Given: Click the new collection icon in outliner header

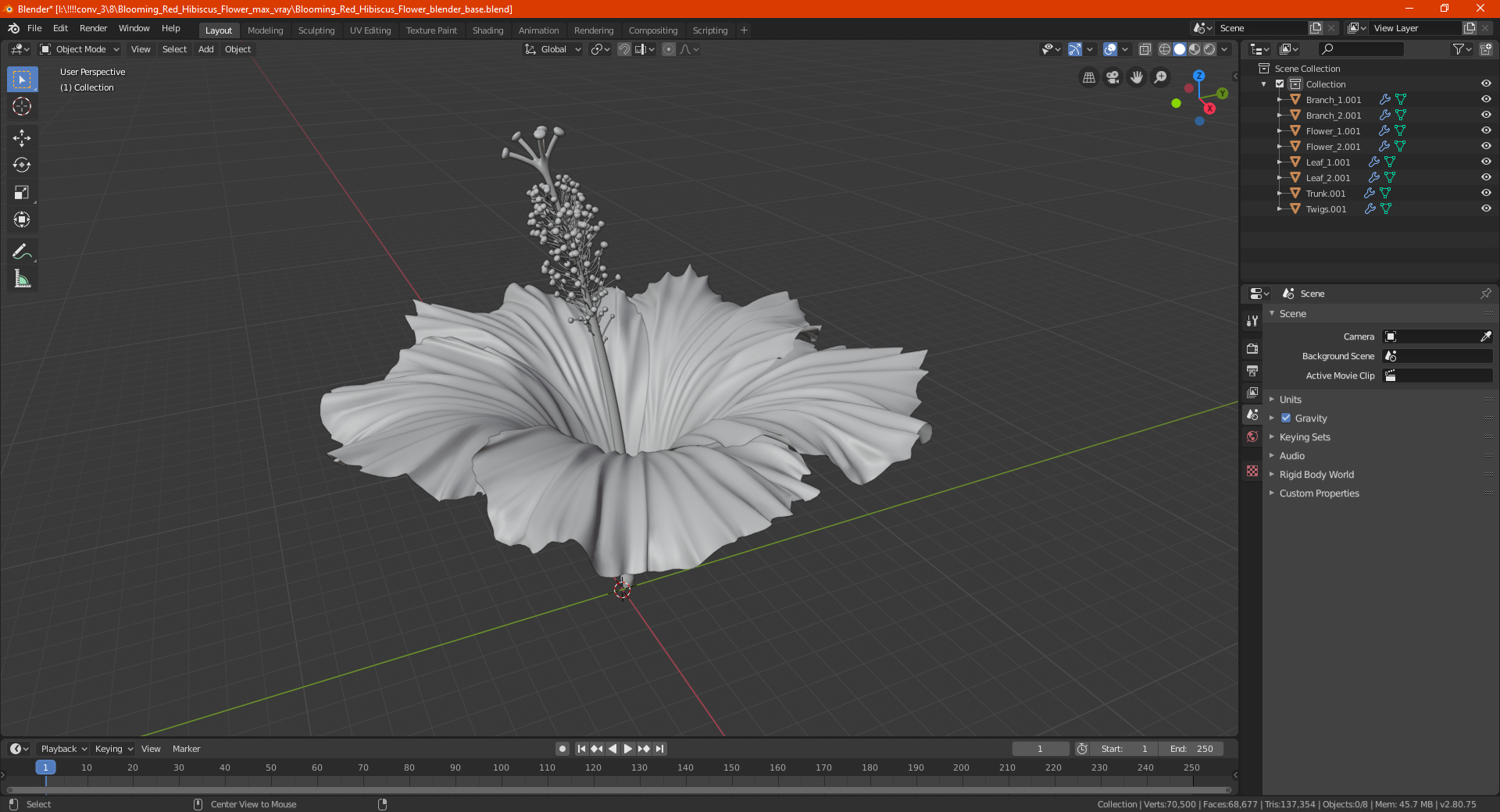Looking at the screenshot, I should [1486, 49].
